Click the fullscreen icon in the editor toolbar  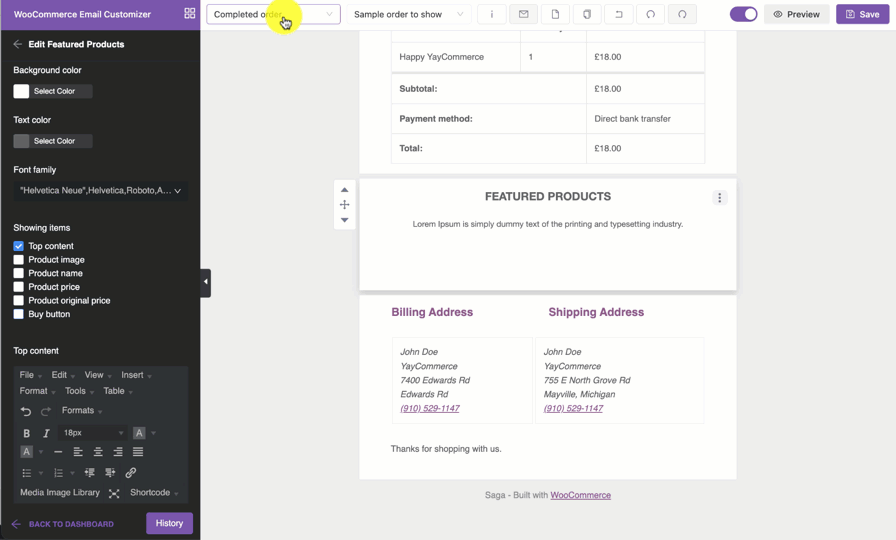(x=114, y=493)
